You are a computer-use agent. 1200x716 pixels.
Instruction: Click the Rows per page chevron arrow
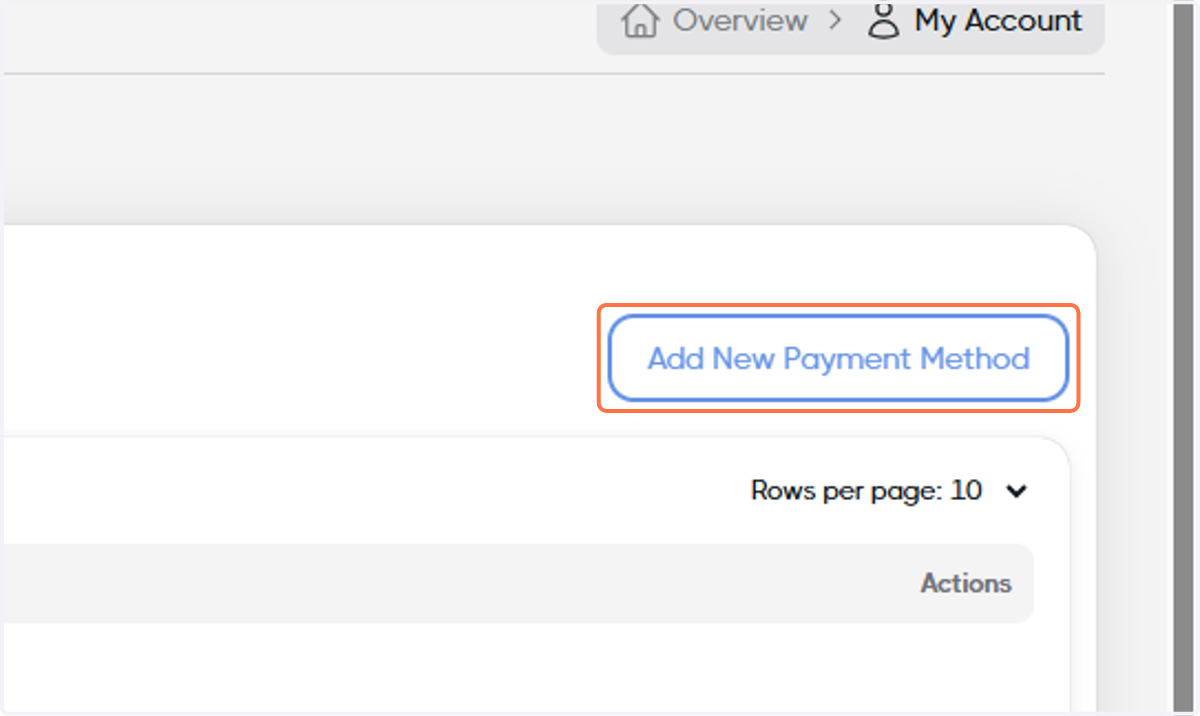[1017, 491]
